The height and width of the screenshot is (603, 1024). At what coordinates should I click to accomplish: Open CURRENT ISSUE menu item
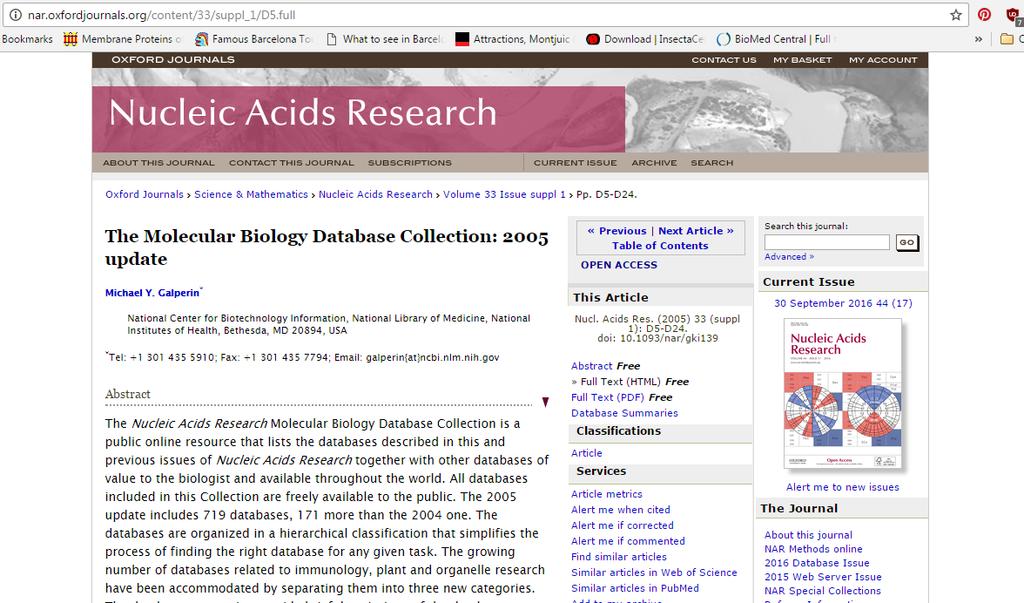point(575,163)
